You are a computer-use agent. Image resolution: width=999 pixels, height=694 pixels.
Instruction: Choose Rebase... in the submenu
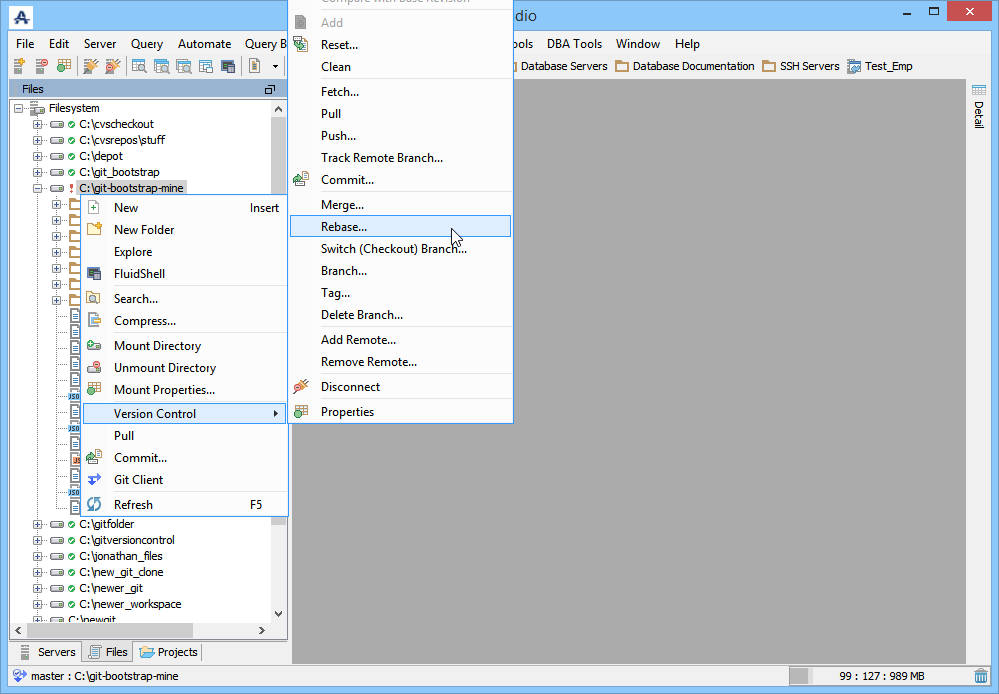pos(401,227)
